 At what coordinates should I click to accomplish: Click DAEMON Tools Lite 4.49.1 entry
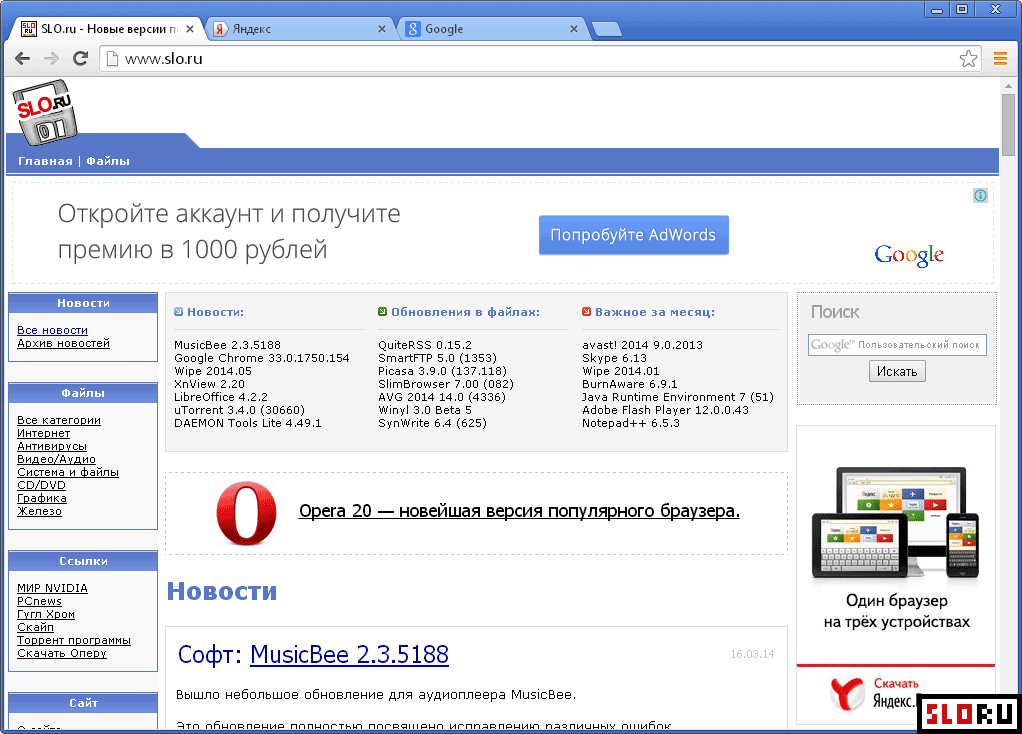coord(248,423)
